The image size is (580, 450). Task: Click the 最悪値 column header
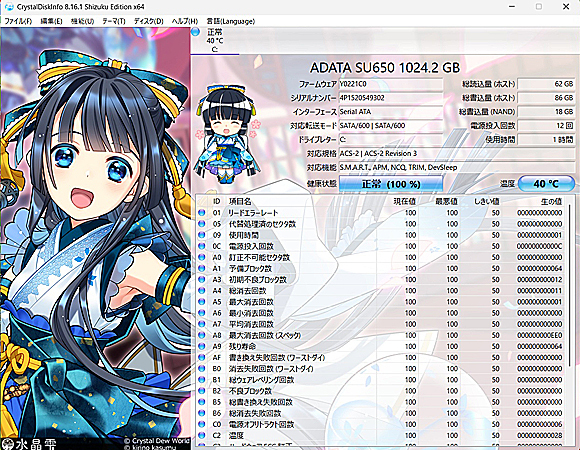(x=446, y=201)
